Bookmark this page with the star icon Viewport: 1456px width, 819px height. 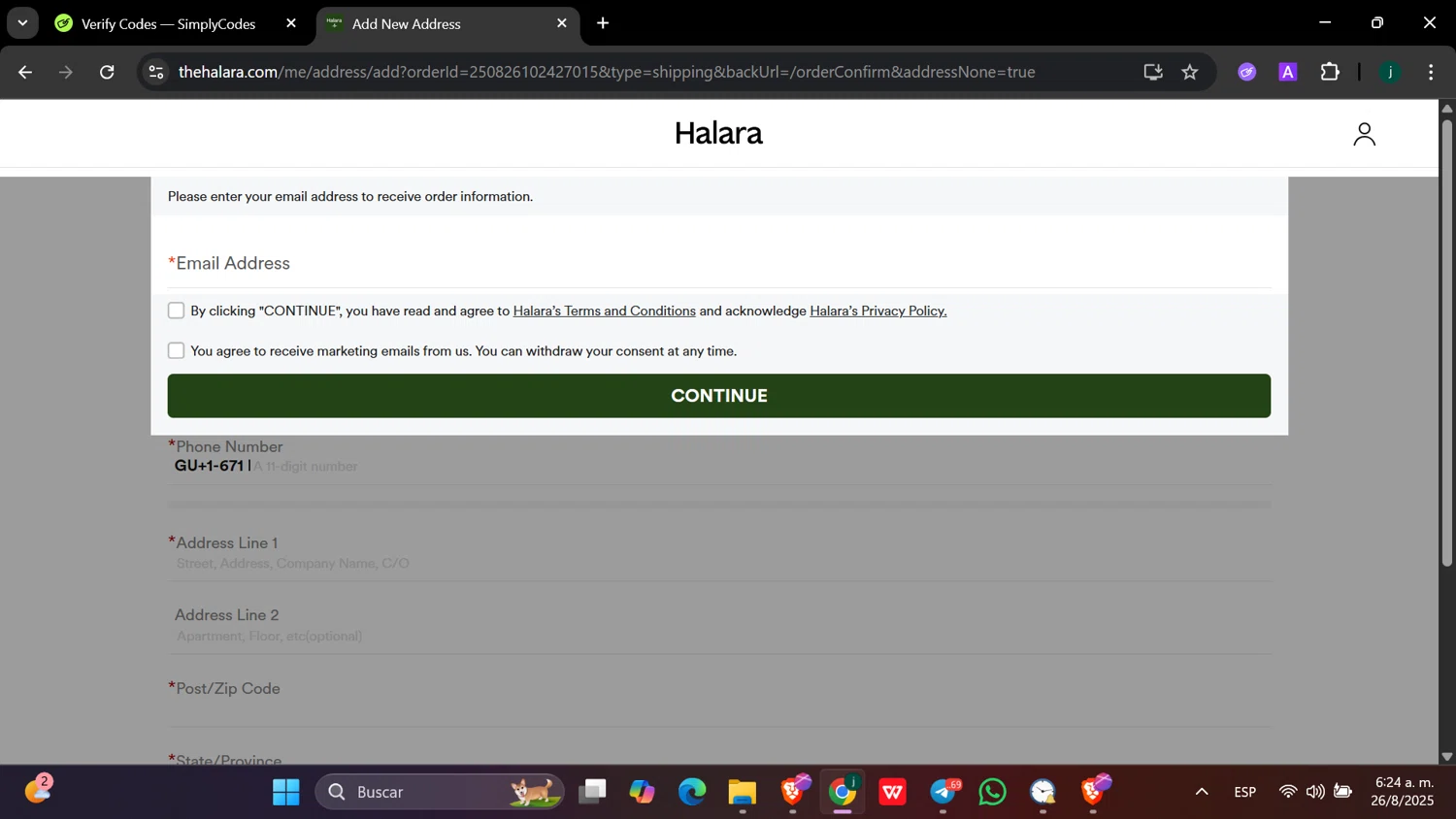pos(1190,72)
